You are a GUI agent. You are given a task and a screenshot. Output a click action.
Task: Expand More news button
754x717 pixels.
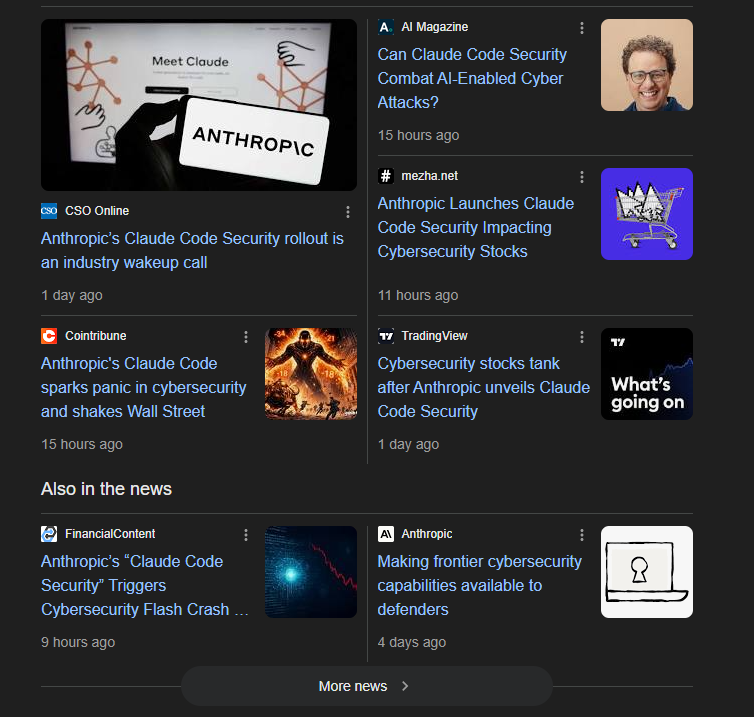tap(366, 686)
